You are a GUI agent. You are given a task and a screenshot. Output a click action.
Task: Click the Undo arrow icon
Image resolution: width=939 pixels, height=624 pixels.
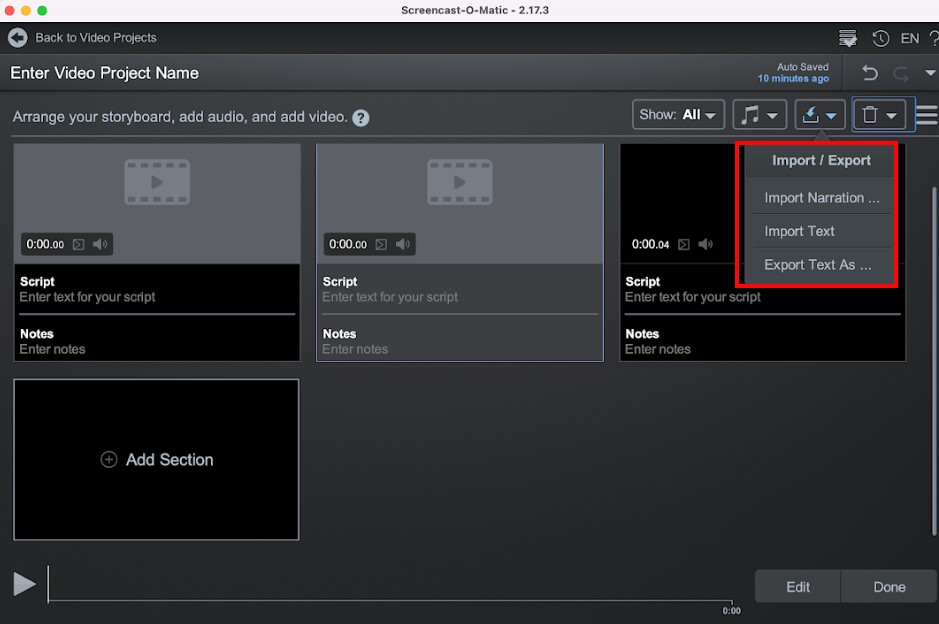click(869, 73)
